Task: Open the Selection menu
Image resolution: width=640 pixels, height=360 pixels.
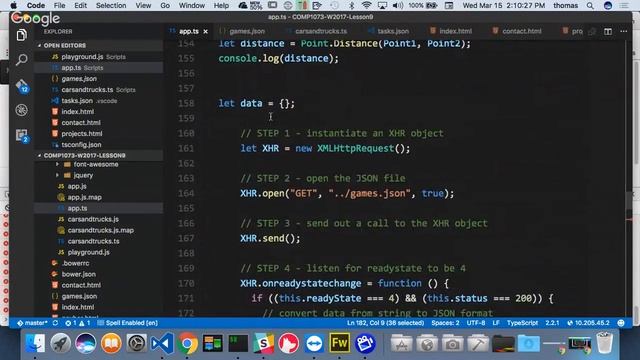Action: tap(111, 5)
